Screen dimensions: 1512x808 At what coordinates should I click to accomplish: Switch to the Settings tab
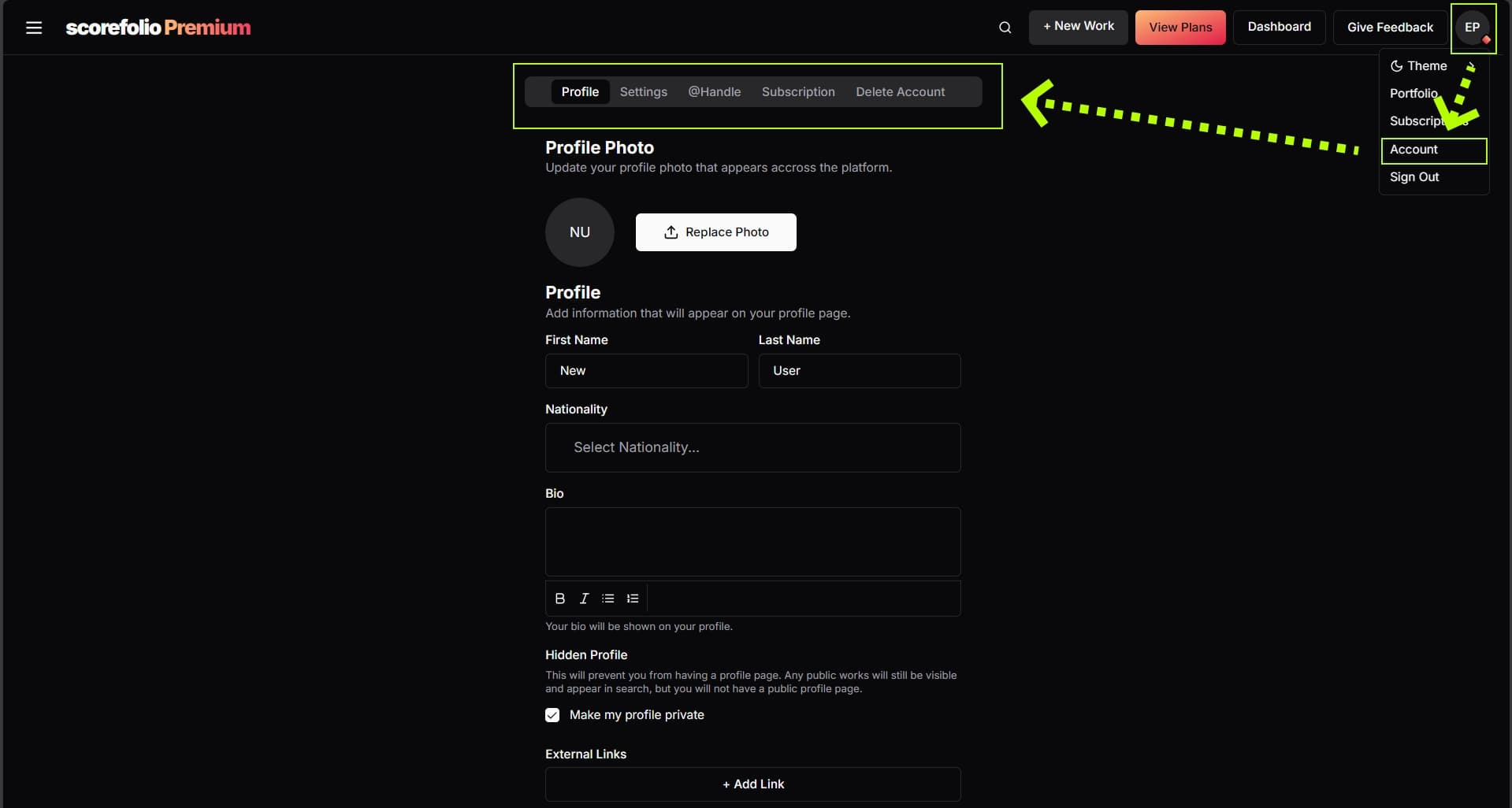[644, 92]
